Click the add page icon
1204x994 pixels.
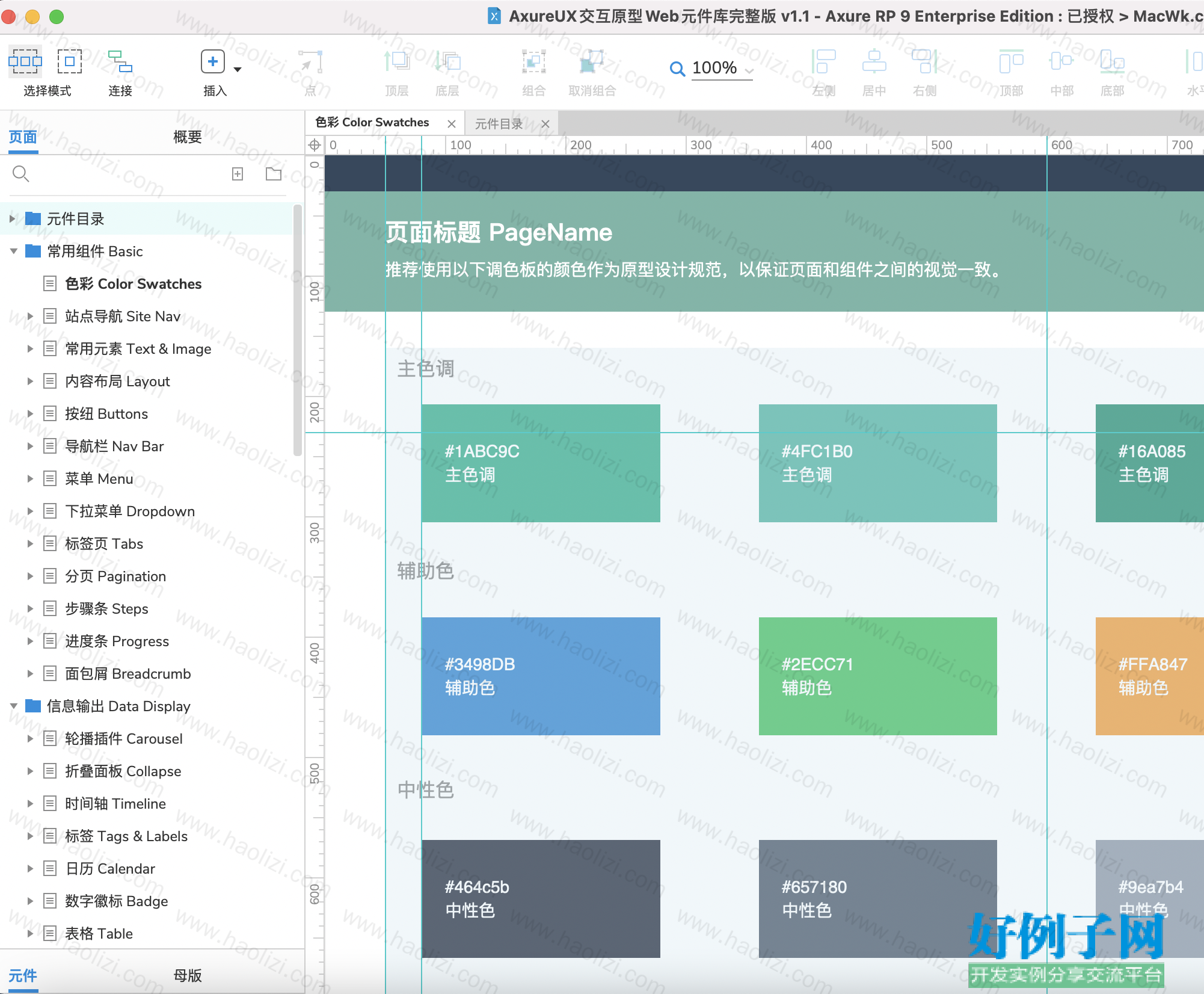pos(238,174)
